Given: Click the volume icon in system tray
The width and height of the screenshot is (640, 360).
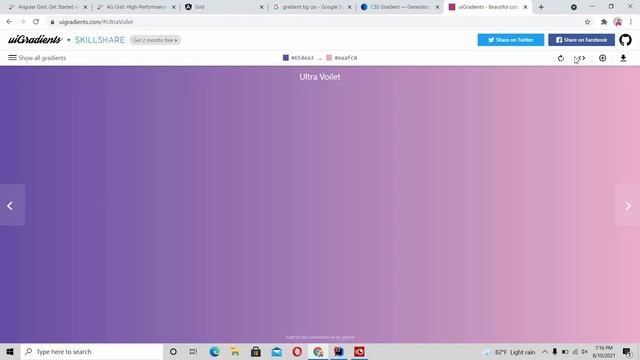Looking at the screenshot, I should tap(585, 351).
